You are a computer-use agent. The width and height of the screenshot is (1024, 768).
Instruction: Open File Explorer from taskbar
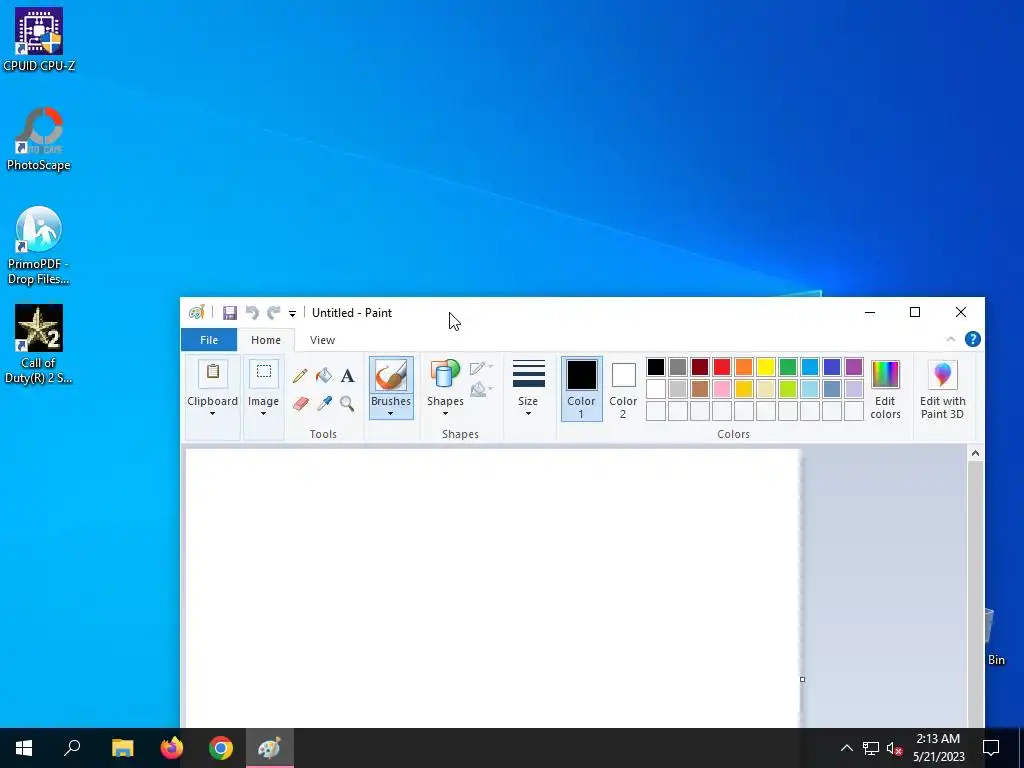click(x=122, y=748)
